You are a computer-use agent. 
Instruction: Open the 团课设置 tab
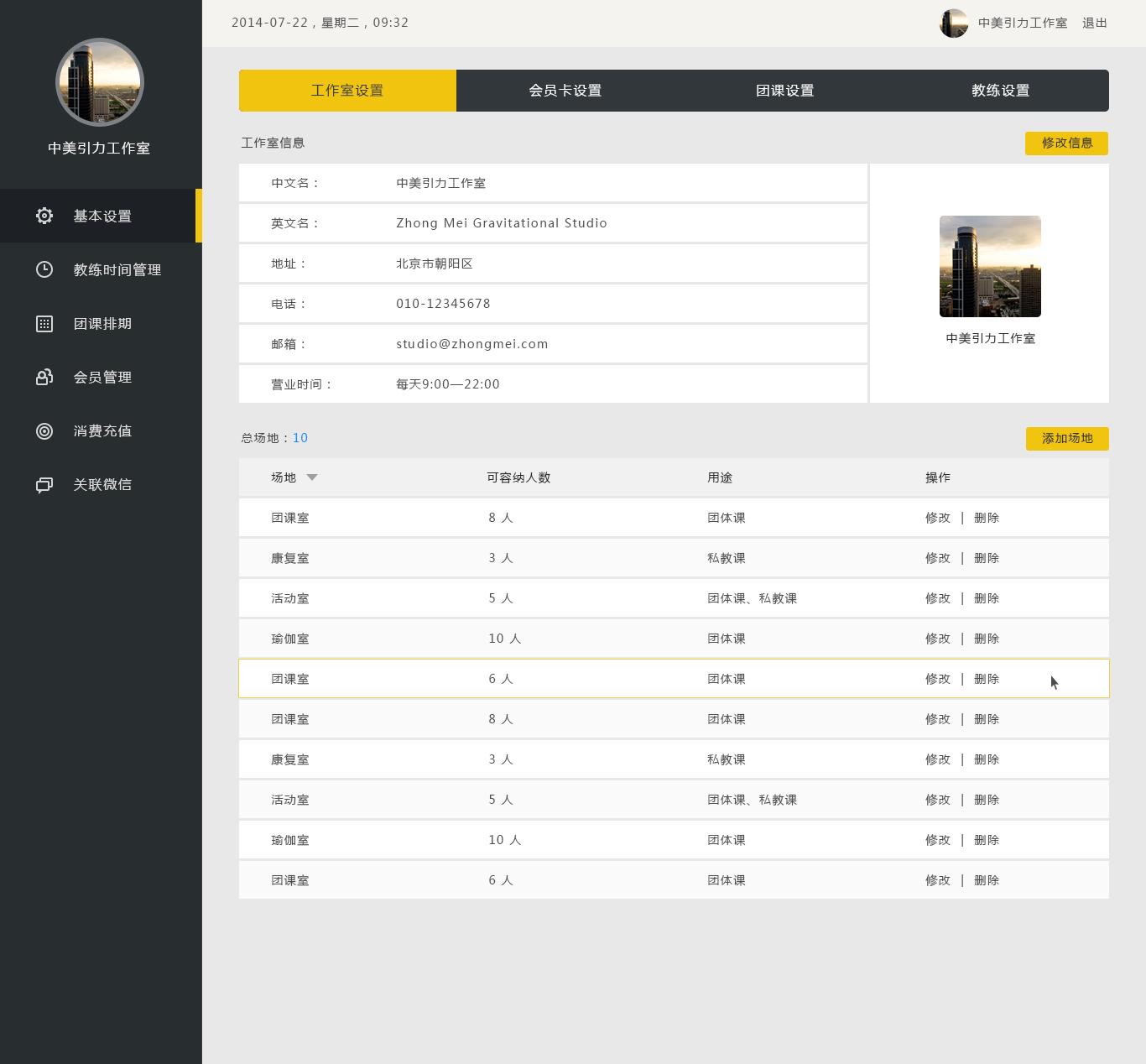(x=784, y=91)
